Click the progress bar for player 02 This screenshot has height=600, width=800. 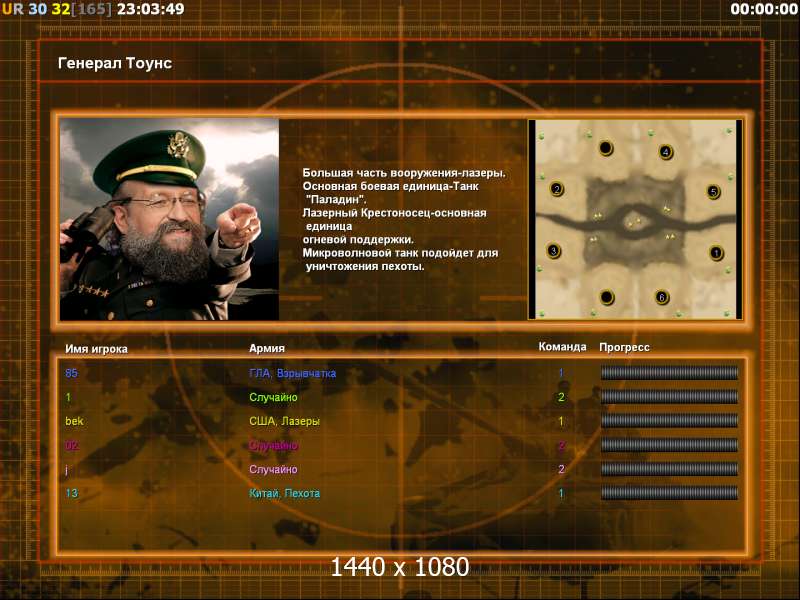[x=669, y=445]
